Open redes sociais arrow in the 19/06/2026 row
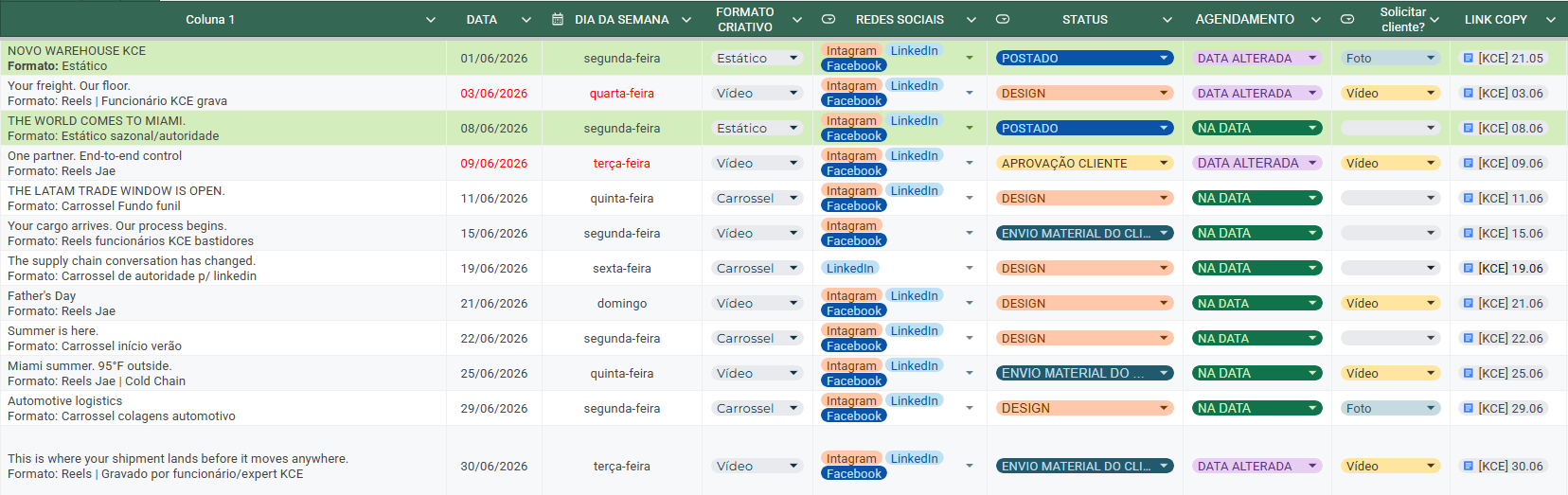 point(970,268)
